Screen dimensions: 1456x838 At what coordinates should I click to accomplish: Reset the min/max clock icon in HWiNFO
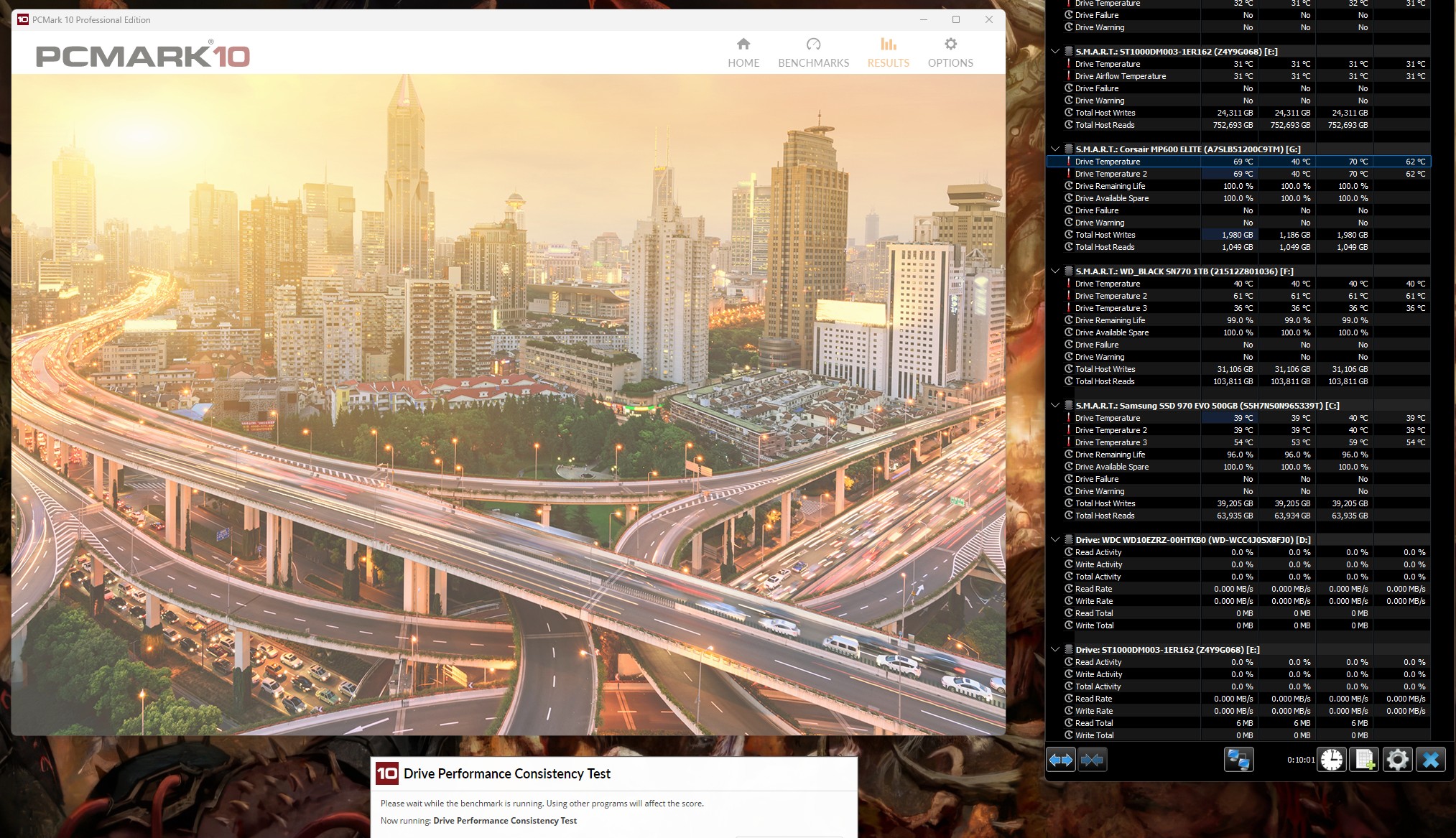[x=1332, y=759]
